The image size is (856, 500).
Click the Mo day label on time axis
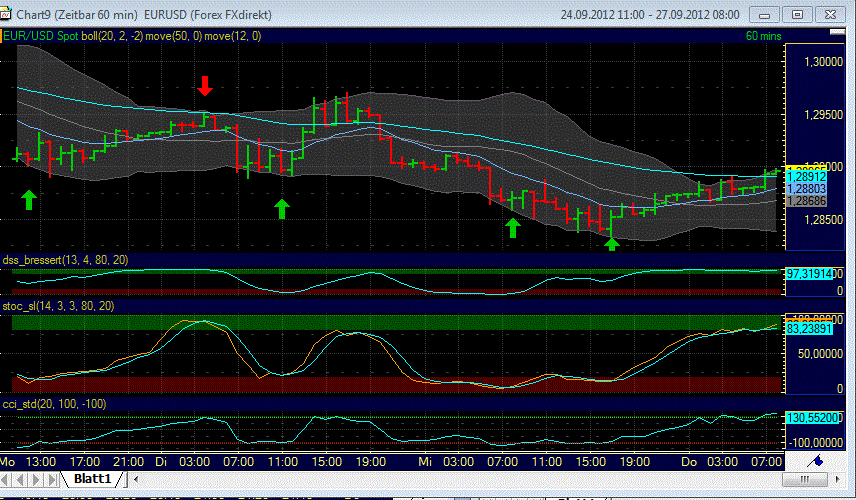pyautogui.click(x=8, y=462)
